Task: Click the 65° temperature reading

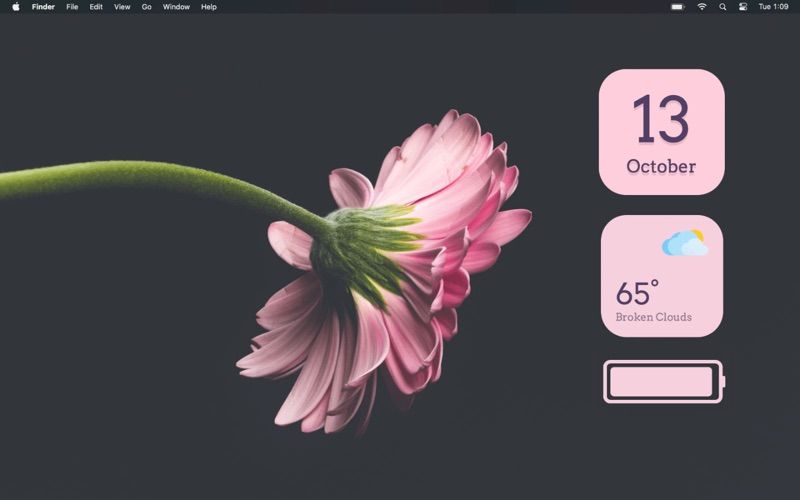Action: click(637, 292)
